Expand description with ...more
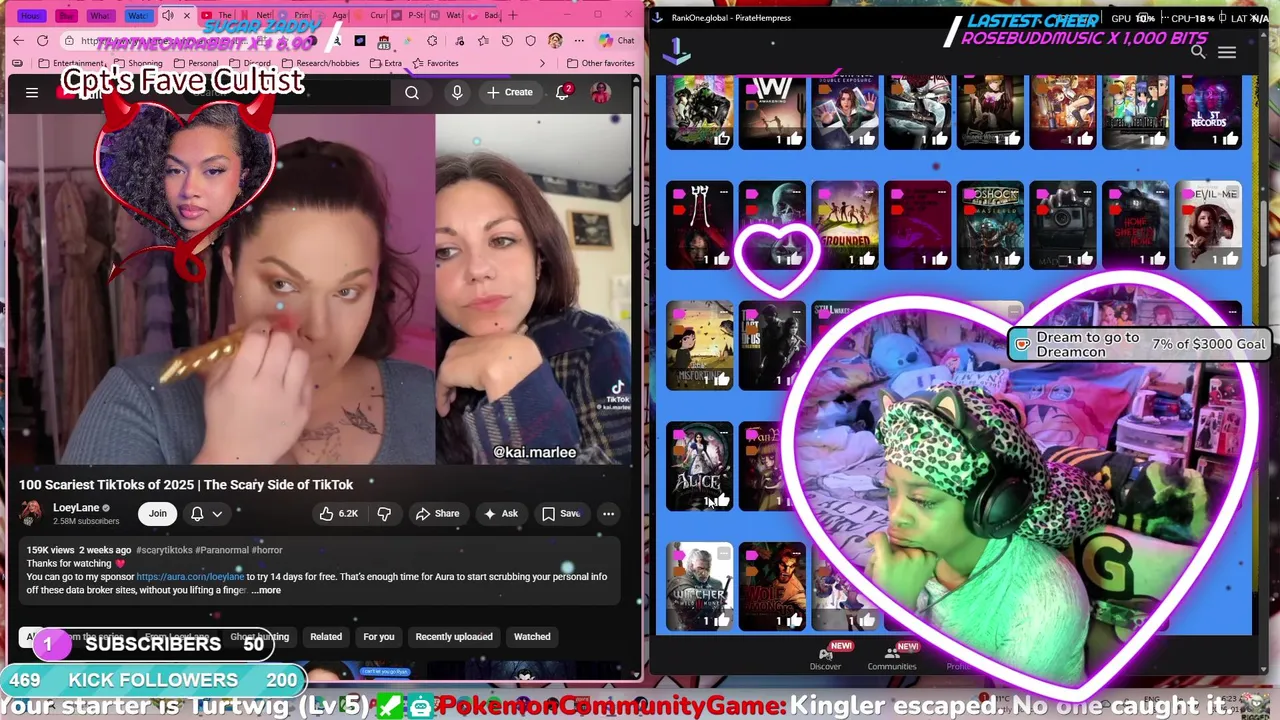The width and height of the screenshot is (1280, 720). [266, 590]
